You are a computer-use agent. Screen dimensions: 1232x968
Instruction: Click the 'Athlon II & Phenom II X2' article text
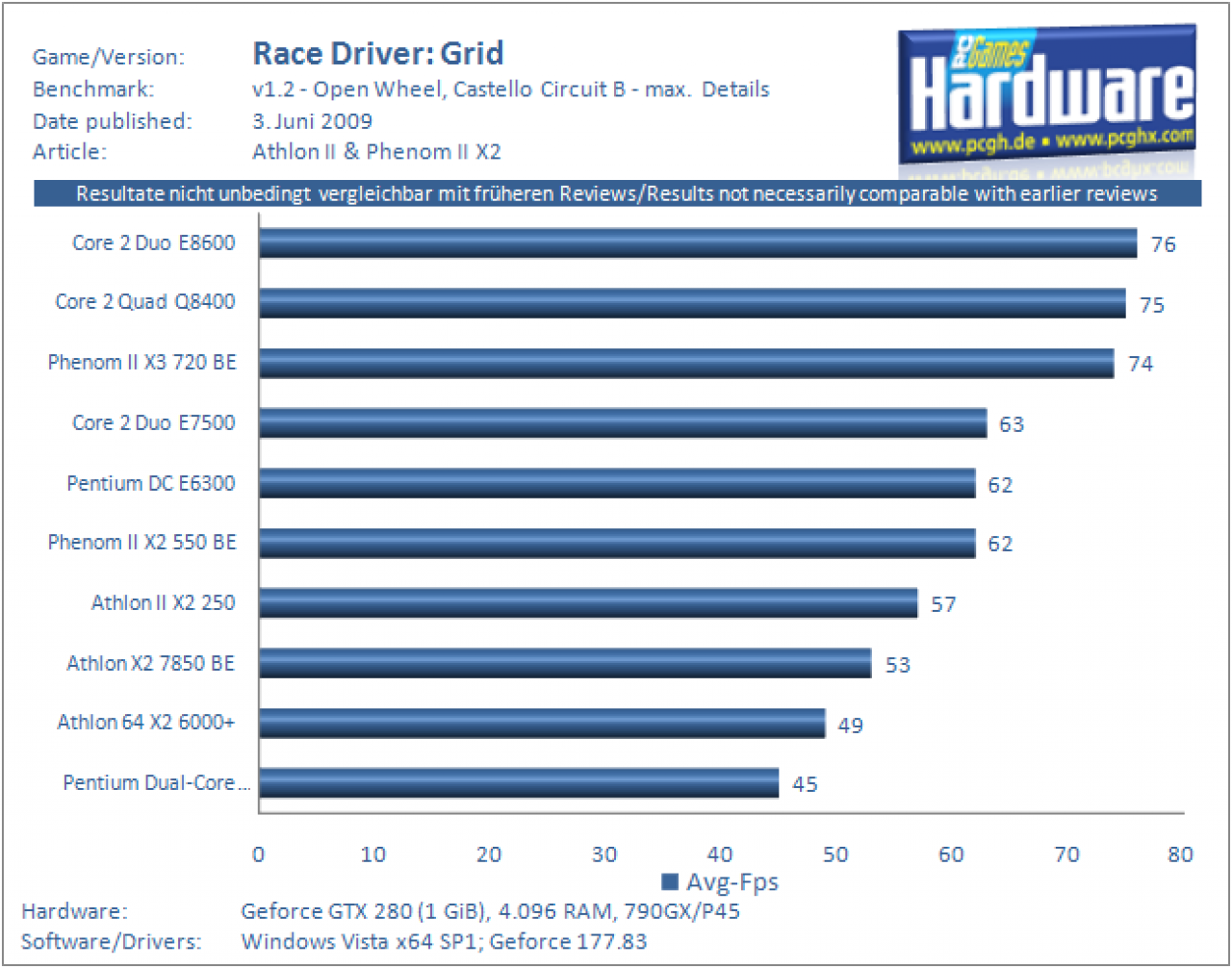tap(377, 152)
